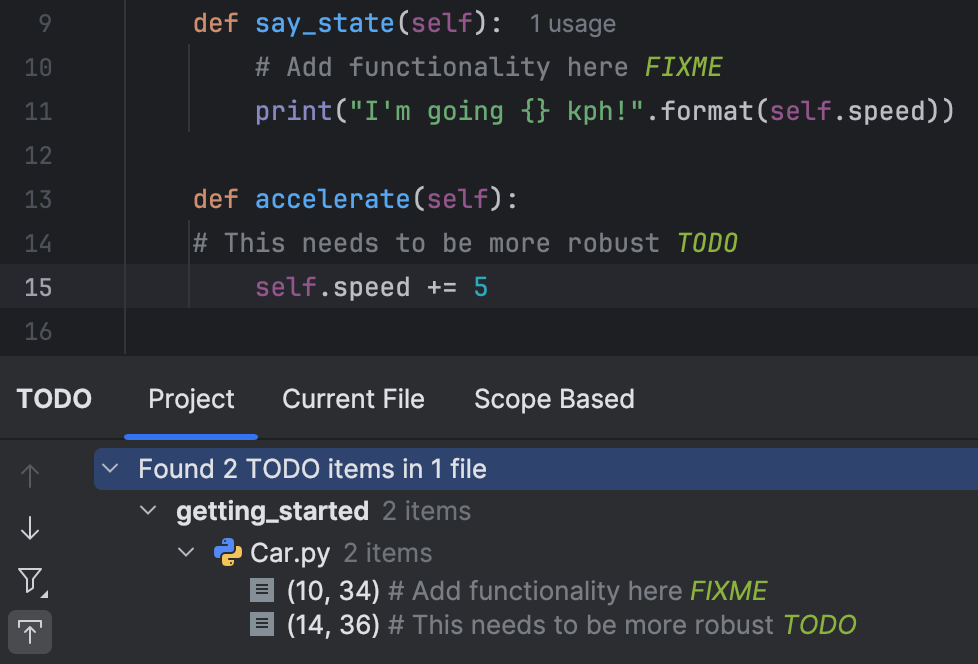
Task: Collapse the Car.py tree node
Action: pos(185,552)
